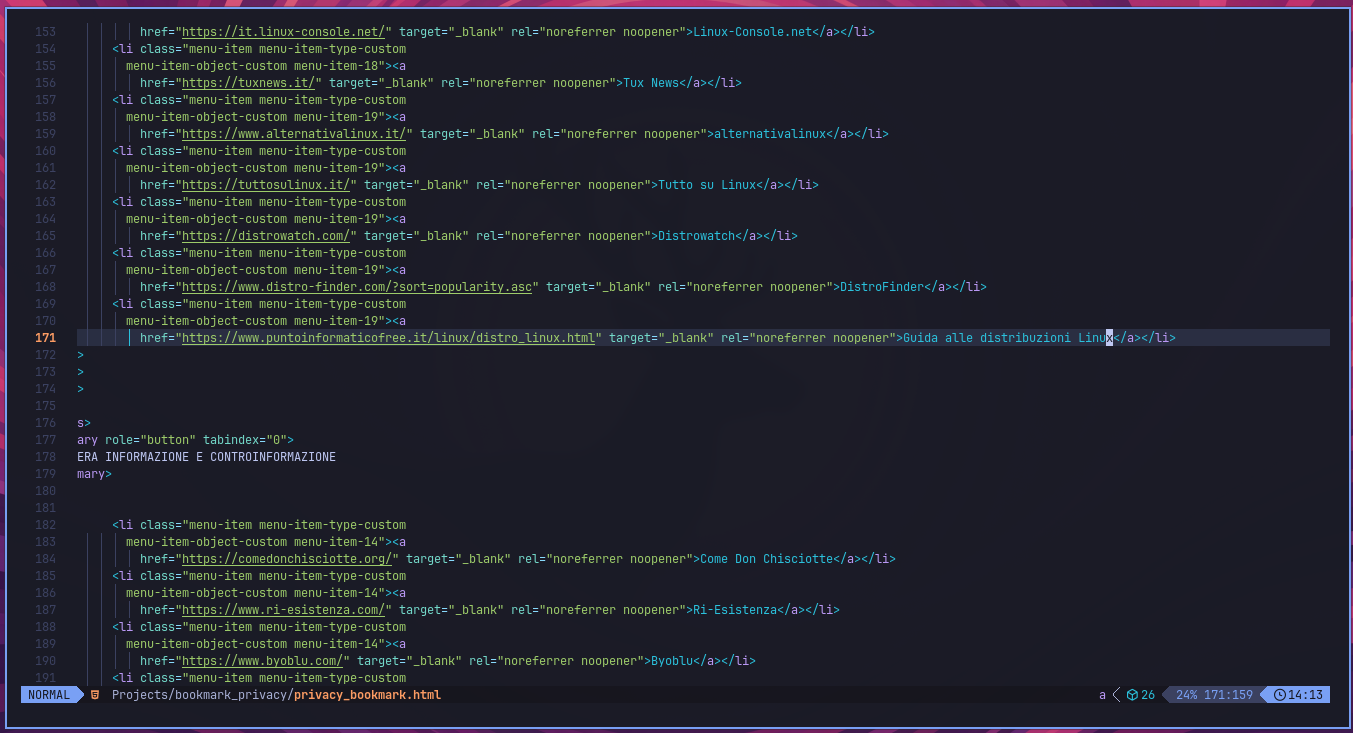The width and height of the screenshot is (1353, 733).
Task: Open the https://www.byoblu.com/ URL
Action: 262,661
